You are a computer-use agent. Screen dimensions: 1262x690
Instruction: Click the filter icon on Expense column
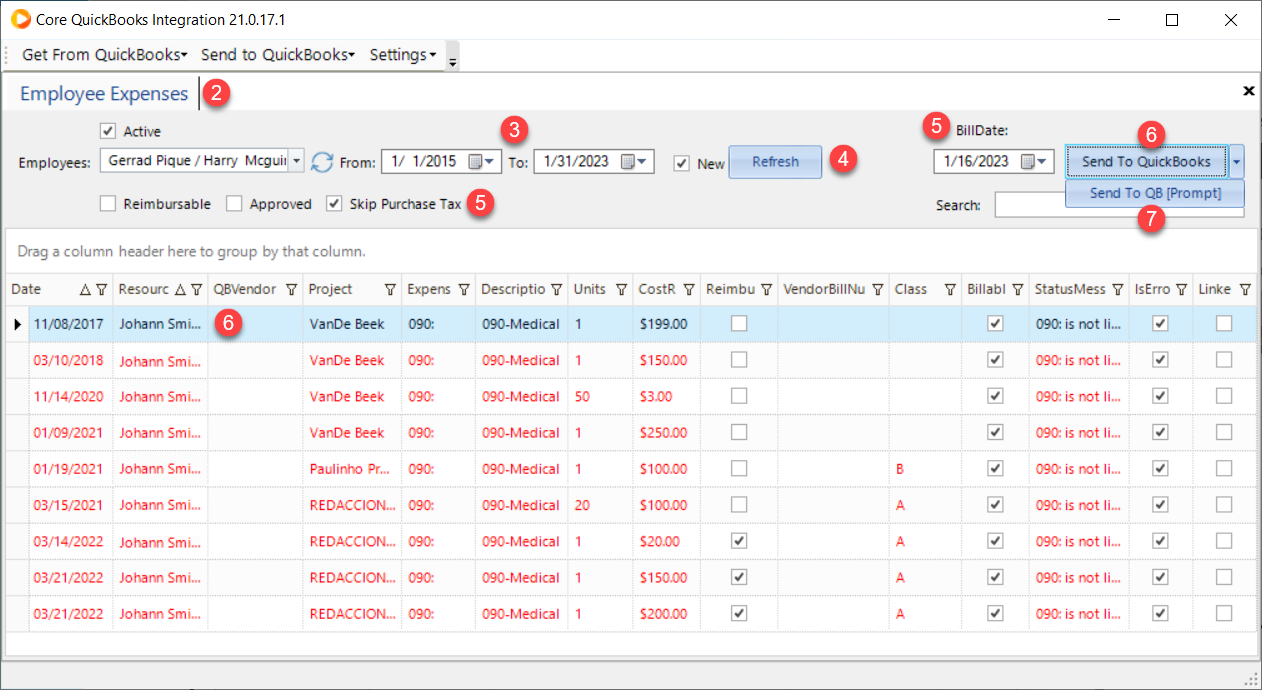464,289
